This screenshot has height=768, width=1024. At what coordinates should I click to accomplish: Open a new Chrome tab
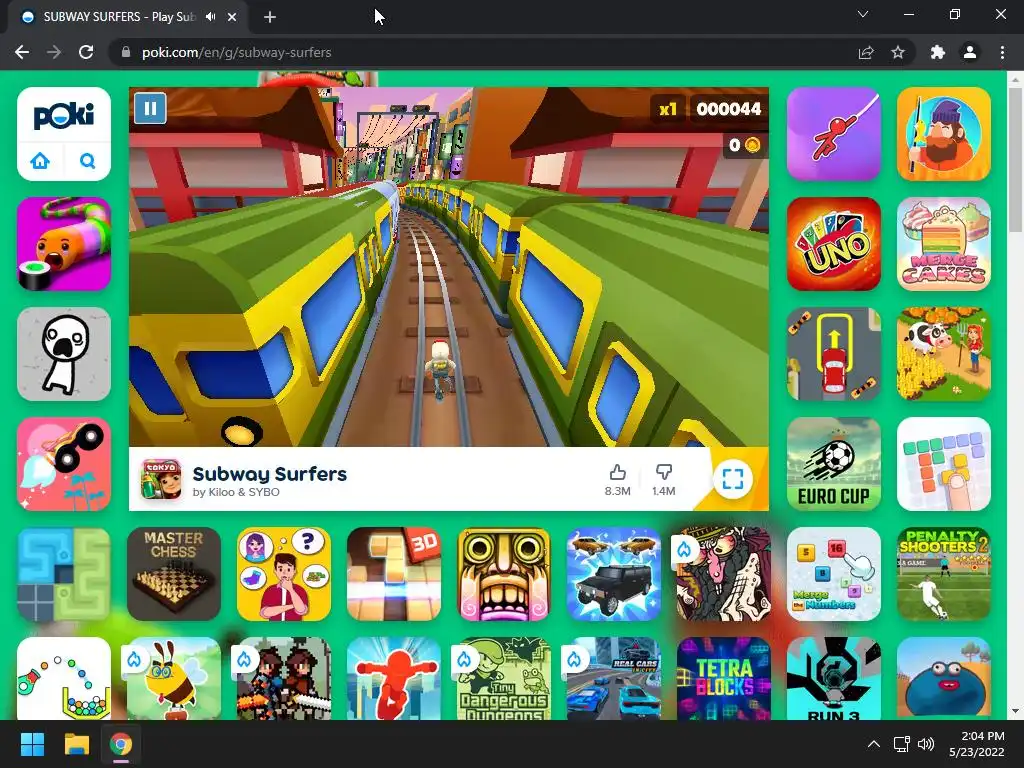click(270, 17)
